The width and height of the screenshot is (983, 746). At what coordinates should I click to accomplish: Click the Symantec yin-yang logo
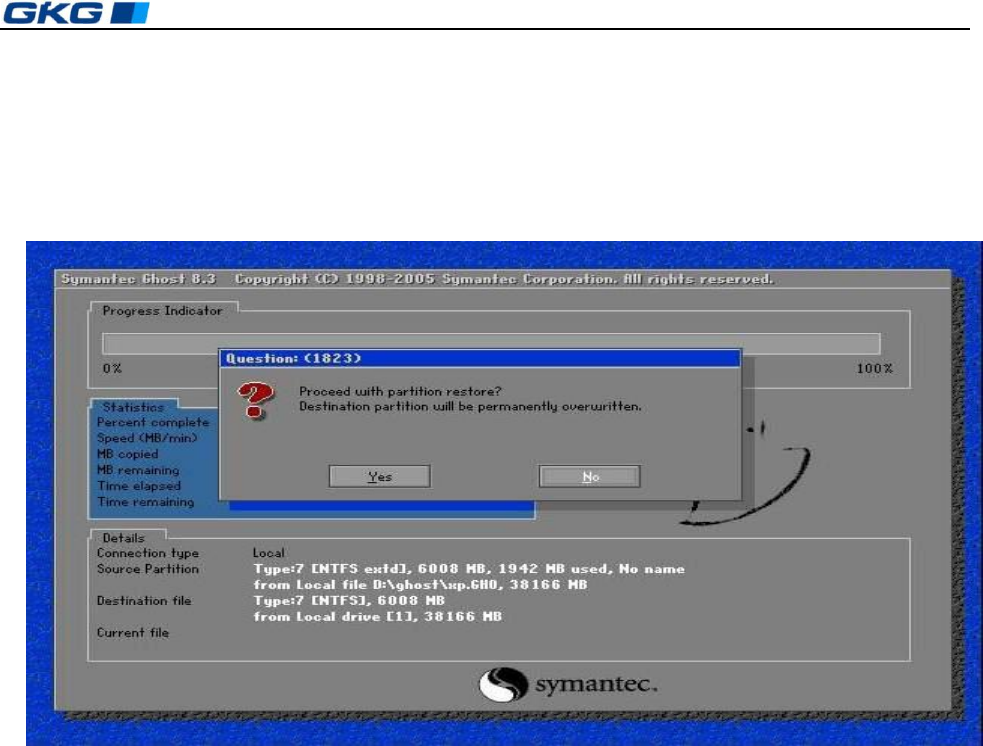click(503, 684)
